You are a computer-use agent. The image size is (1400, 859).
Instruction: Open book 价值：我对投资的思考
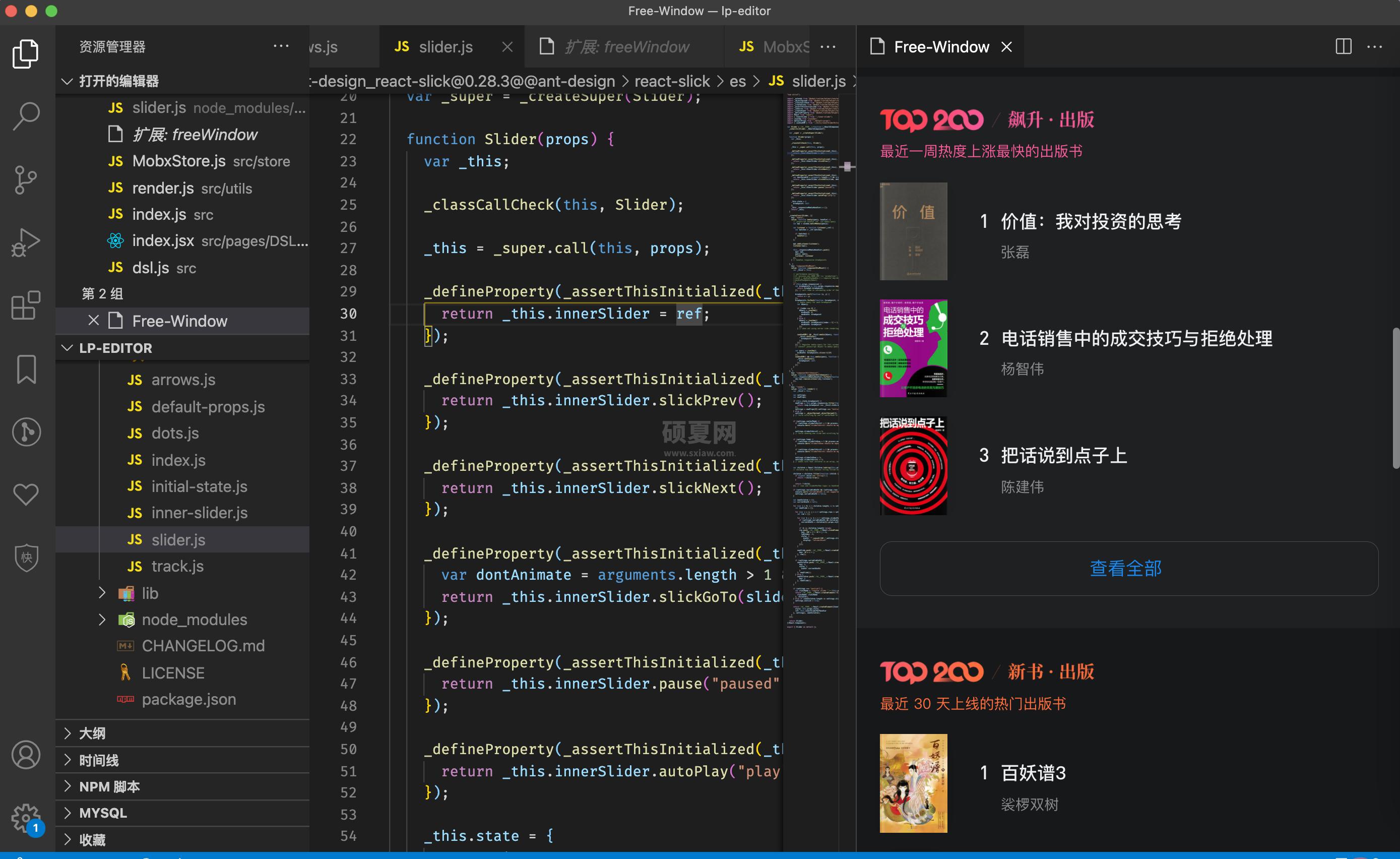coord(1091,221)
